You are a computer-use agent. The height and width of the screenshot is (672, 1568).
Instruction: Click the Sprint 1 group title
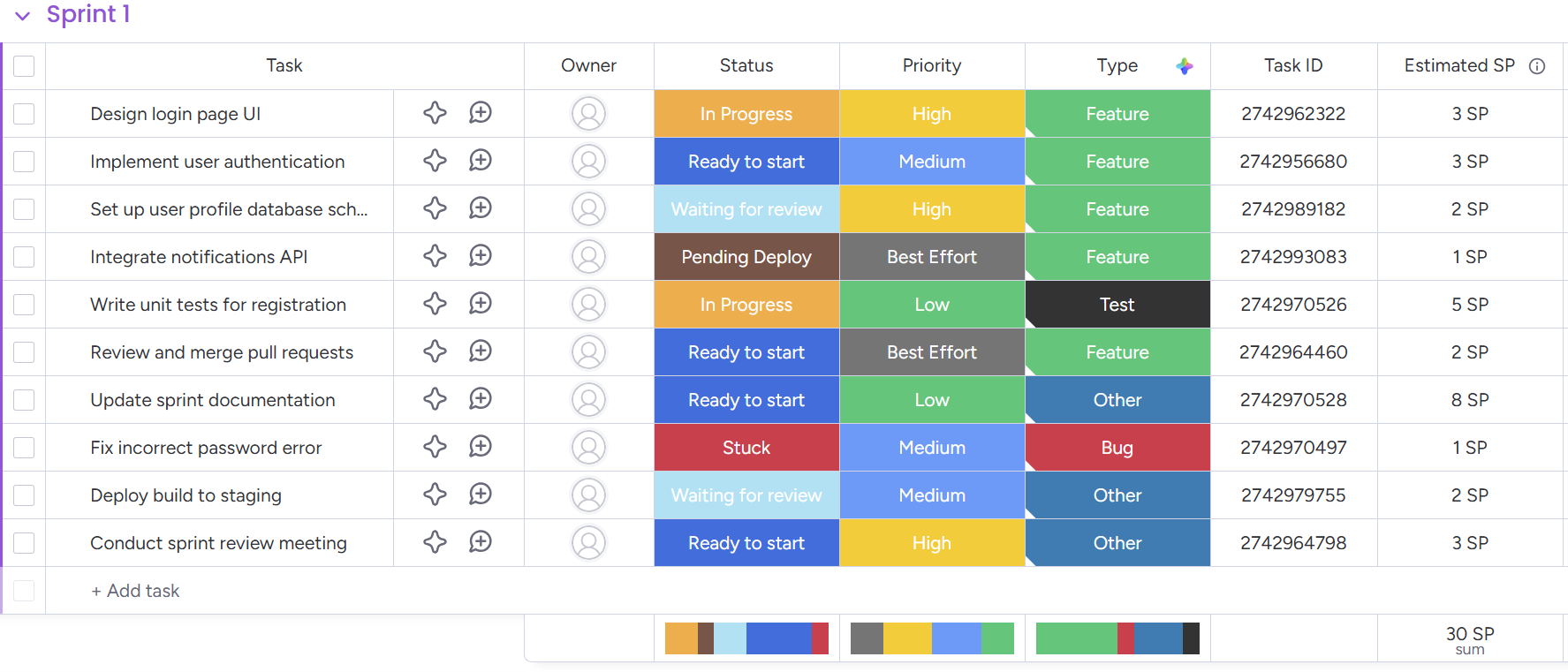tap(86, 14)
